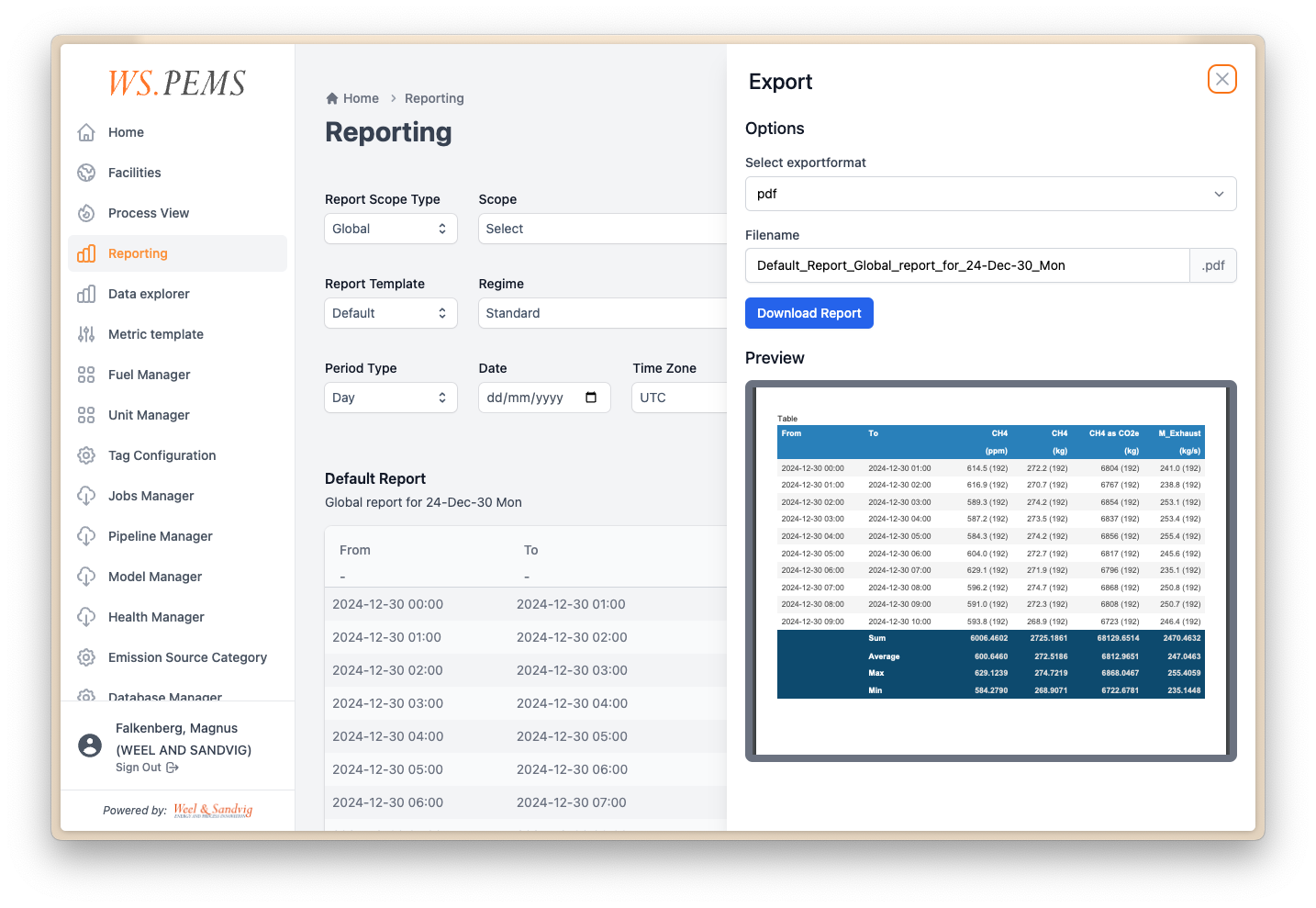
Task: Click the Filename text field
Action: (x=966, y=265)
